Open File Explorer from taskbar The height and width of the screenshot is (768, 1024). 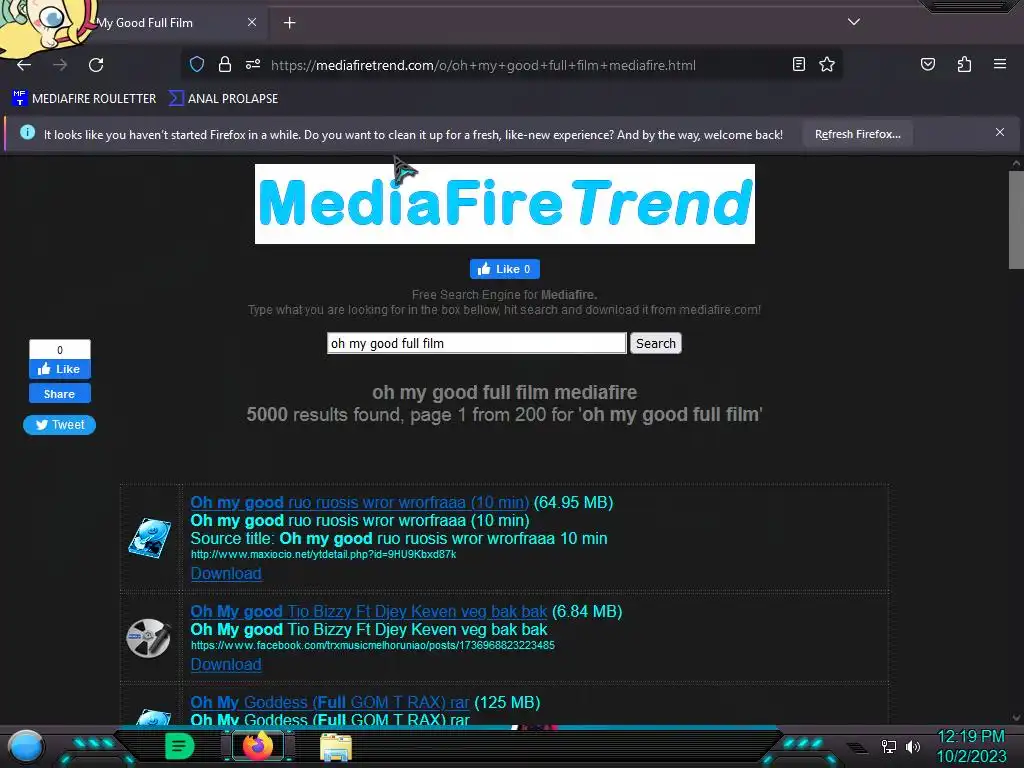336,747
